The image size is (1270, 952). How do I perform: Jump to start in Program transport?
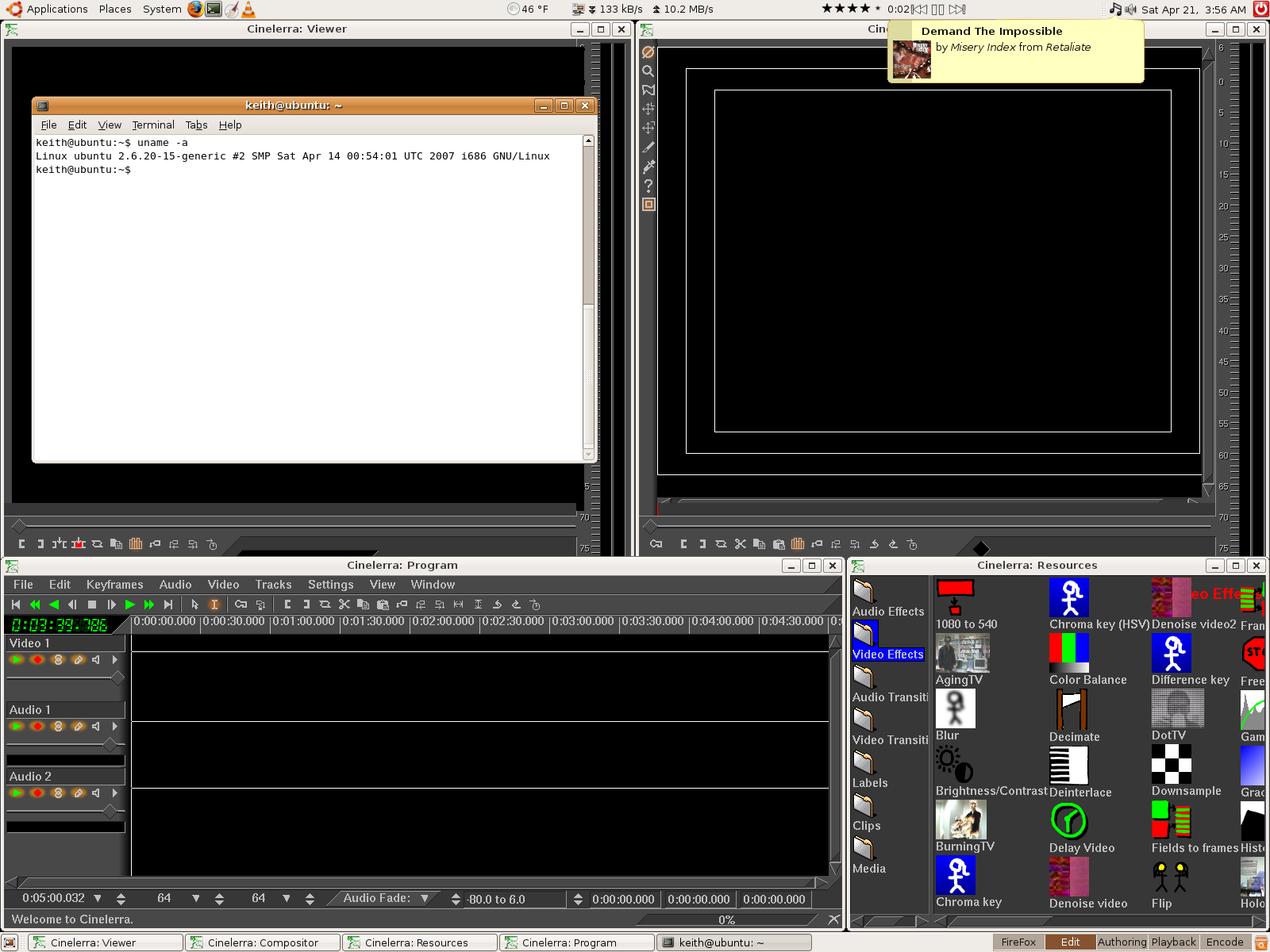16,605
